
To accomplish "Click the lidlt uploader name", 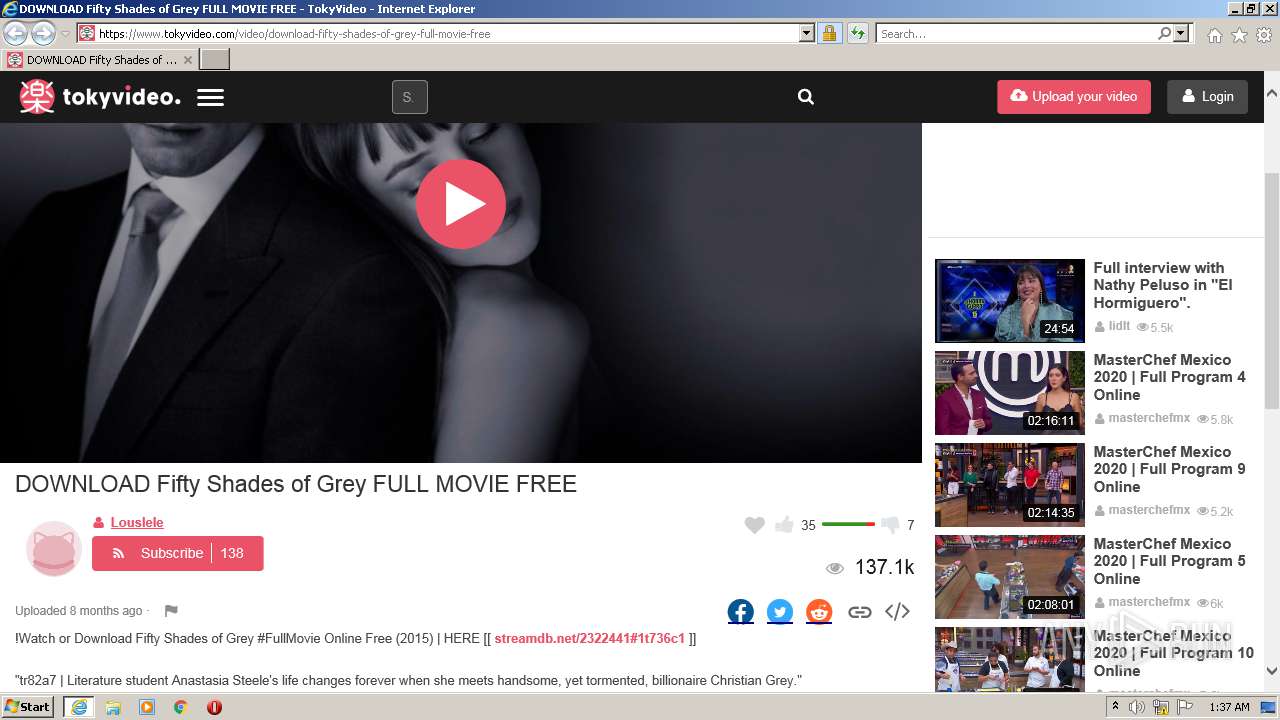I will point(1119,326).
